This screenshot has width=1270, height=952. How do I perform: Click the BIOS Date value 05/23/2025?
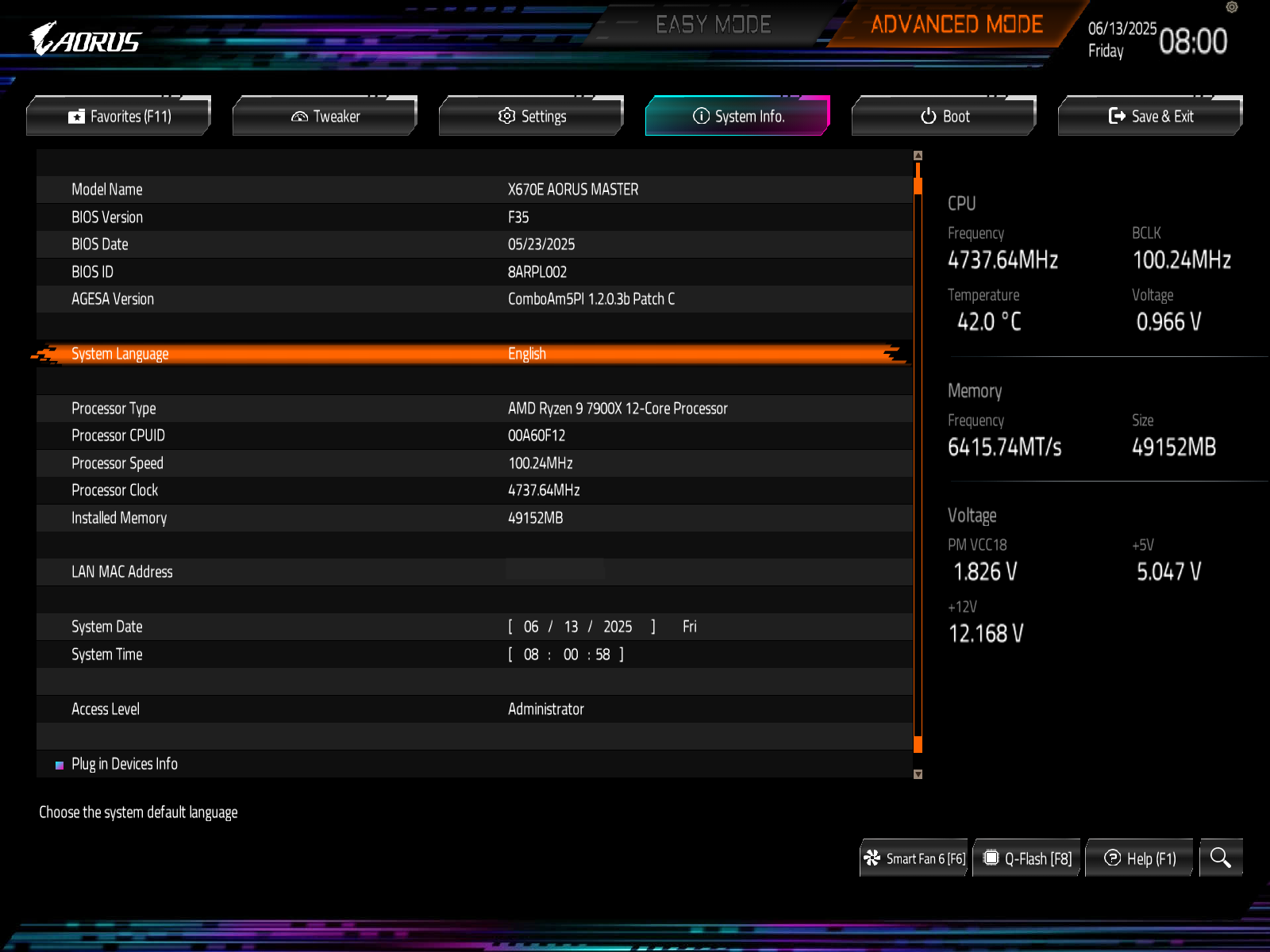pyautogui.click(x=541, y=244)
